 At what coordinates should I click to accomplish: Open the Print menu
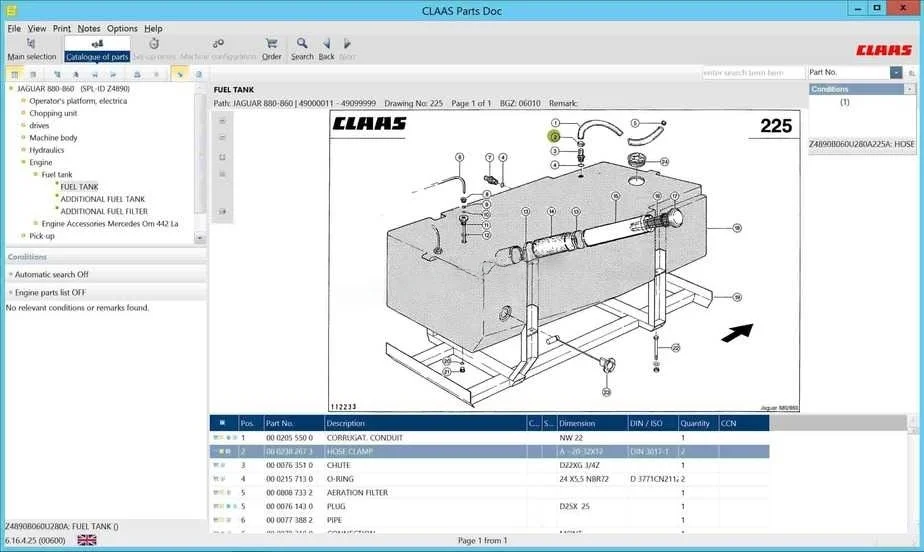click(x=61, y=28)
